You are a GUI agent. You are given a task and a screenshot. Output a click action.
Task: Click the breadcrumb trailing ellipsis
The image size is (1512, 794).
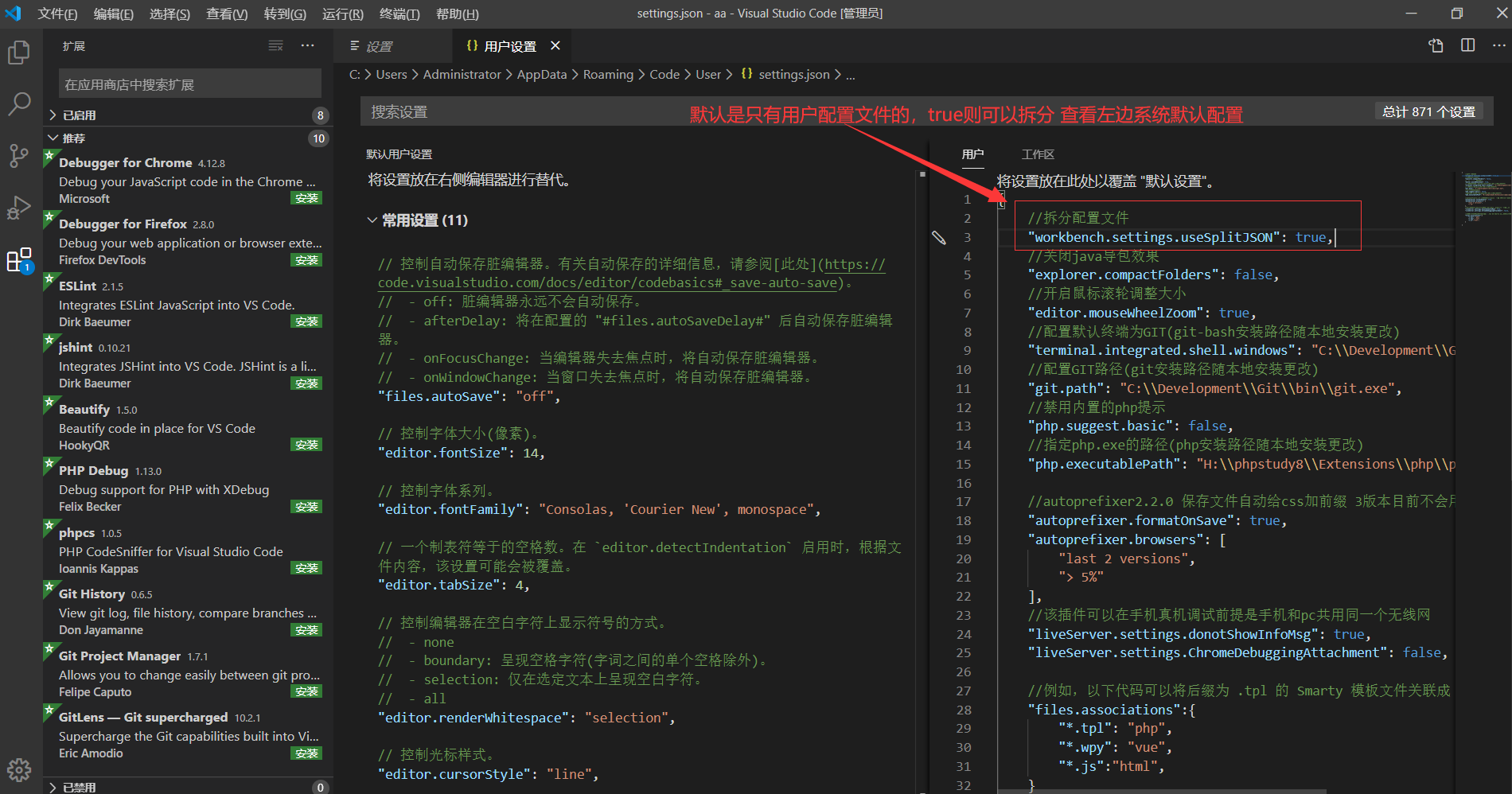pyautogui.click(x=851, y=75)
